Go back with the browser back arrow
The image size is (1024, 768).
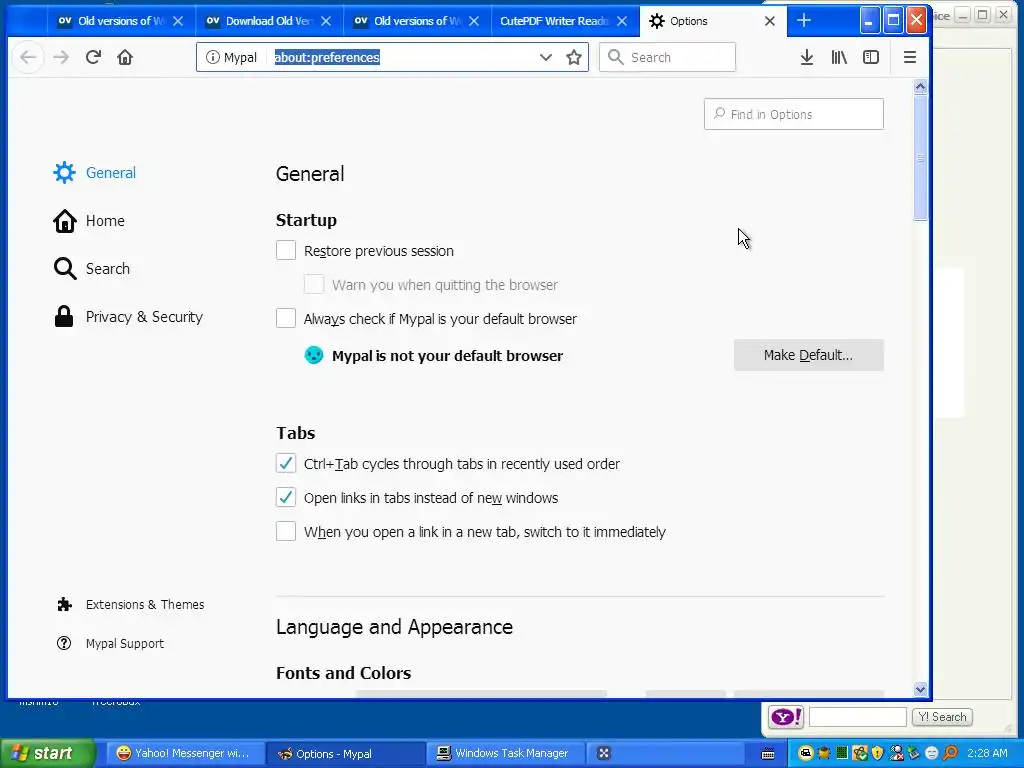28,57
